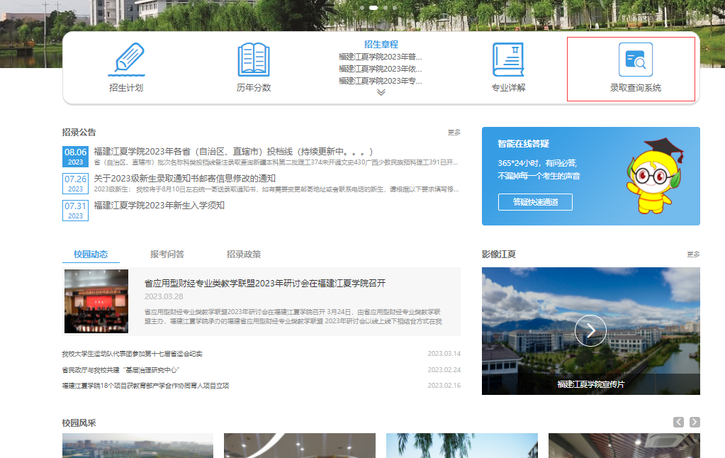The width and height of the screenshot is (725, 458).
Task: Click the 08.06 date badge
Action: tap(76, 156)
